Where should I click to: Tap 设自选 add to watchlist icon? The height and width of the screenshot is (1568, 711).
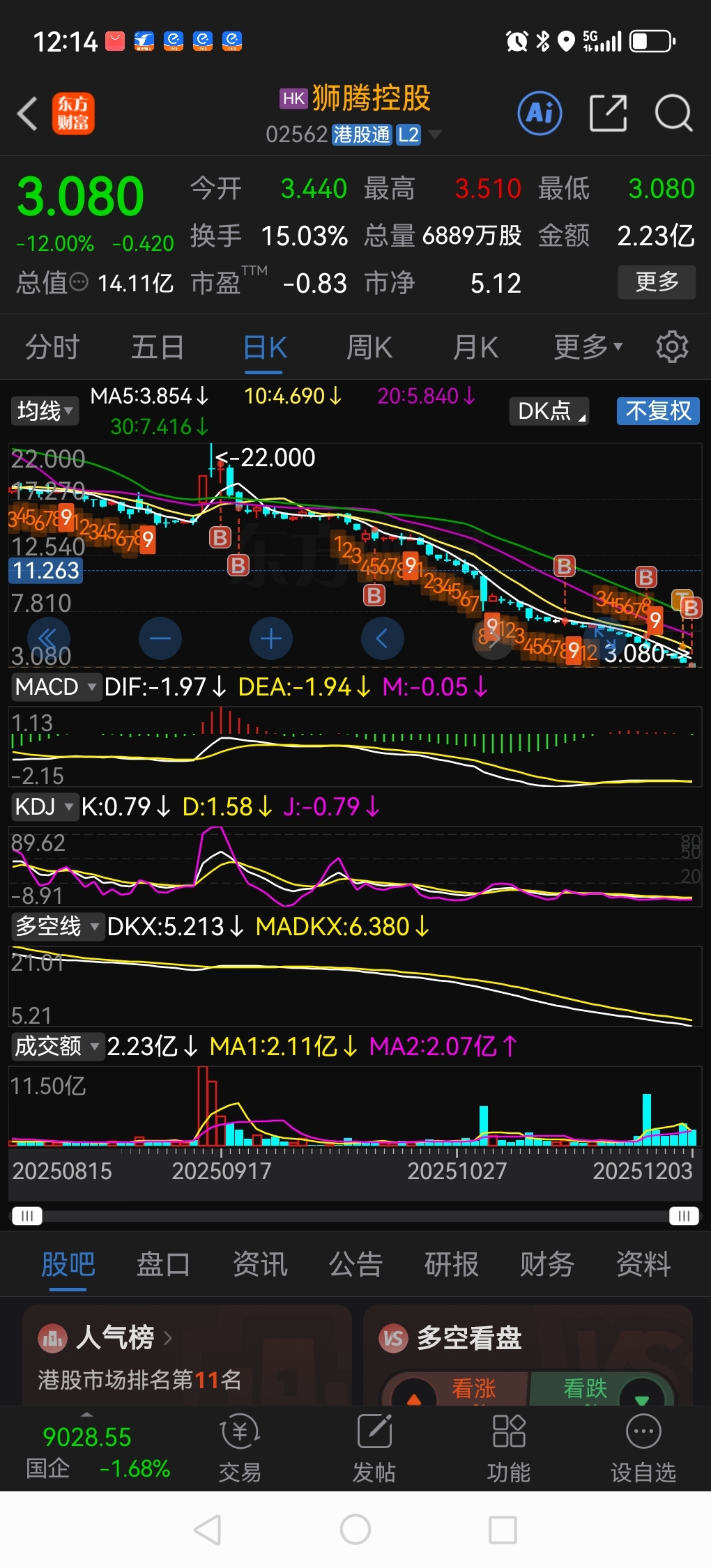point(643,1447)
